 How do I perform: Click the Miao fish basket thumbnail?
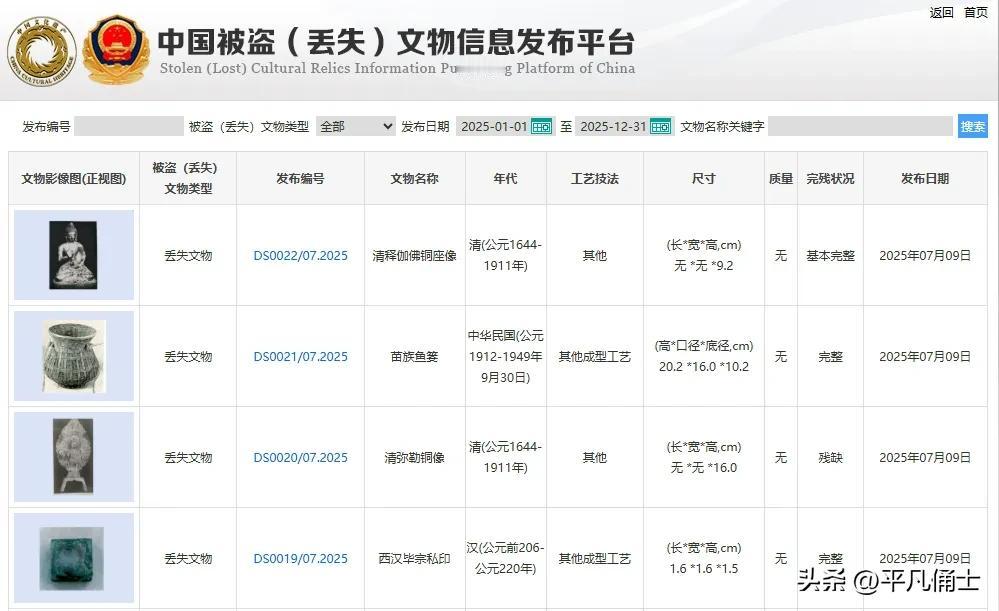pyautogui.click(x=72, y=356)
